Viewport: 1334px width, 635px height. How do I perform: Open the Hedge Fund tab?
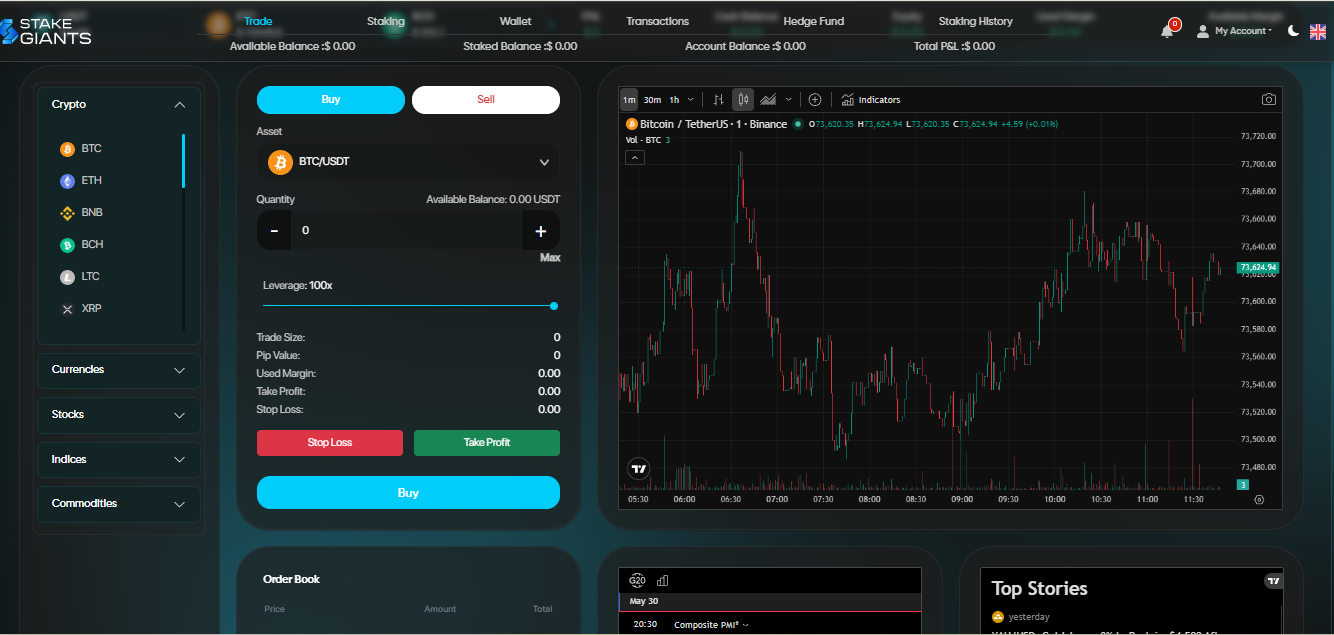[x=813, y=21]
